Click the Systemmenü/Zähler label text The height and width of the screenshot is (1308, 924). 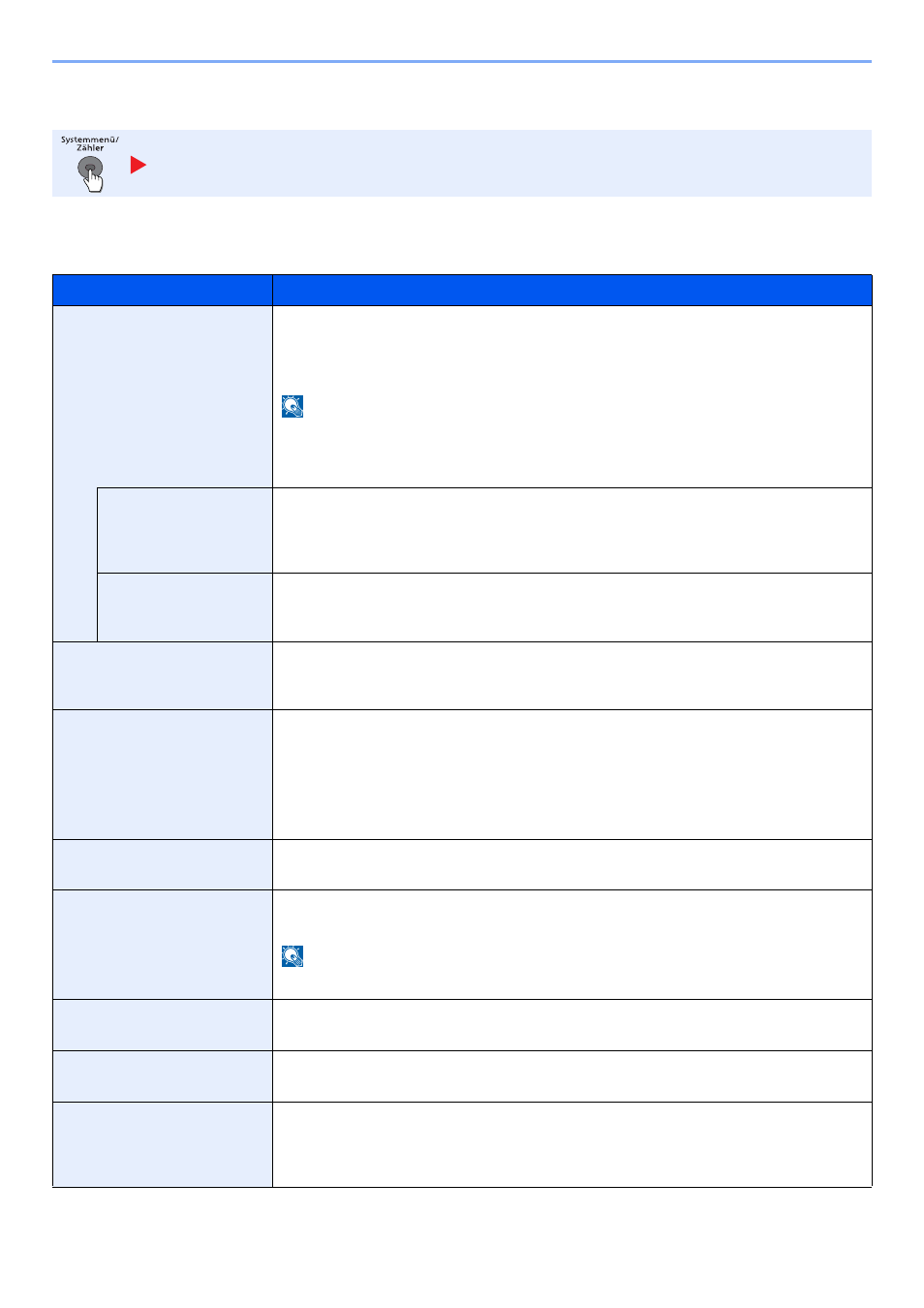pyautogui.click(x=90, y=143)
